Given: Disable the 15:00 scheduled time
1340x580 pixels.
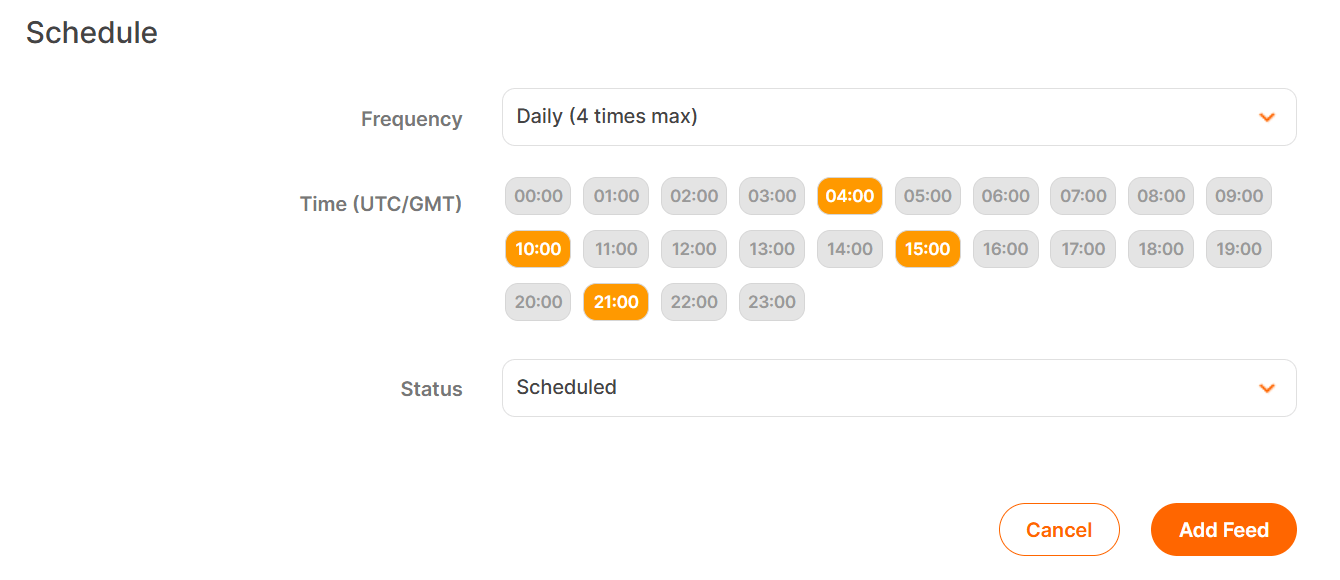Looking at the screenshot, I should point(927,249).
